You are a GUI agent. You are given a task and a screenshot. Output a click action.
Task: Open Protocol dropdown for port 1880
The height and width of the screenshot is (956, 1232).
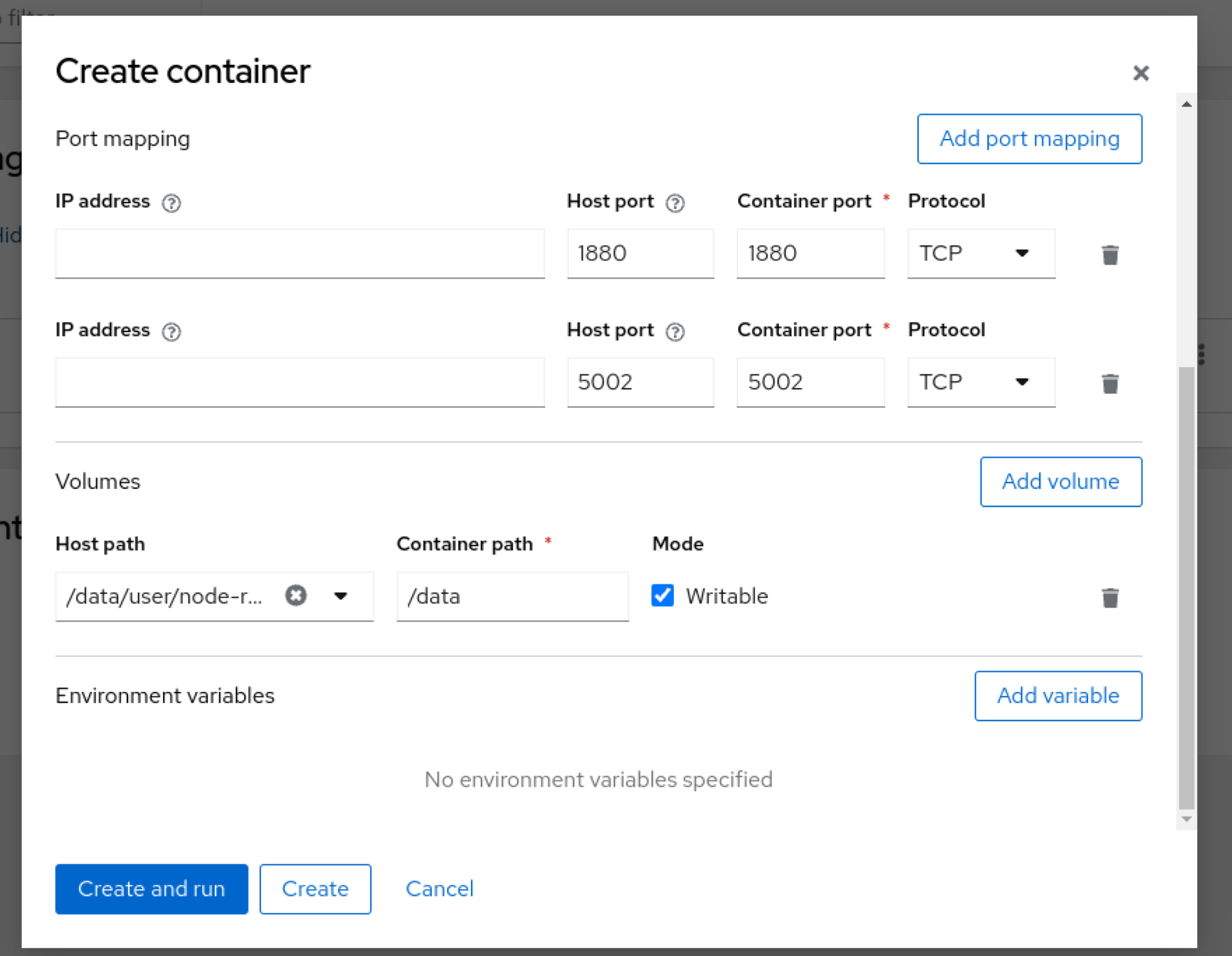[x=981, y=253]
